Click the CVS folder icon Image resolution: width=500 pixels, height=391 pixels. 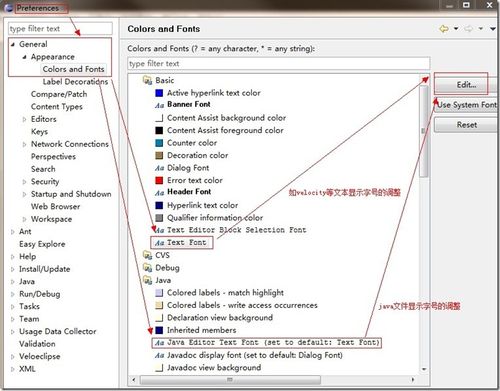click(x=147, y=255)
